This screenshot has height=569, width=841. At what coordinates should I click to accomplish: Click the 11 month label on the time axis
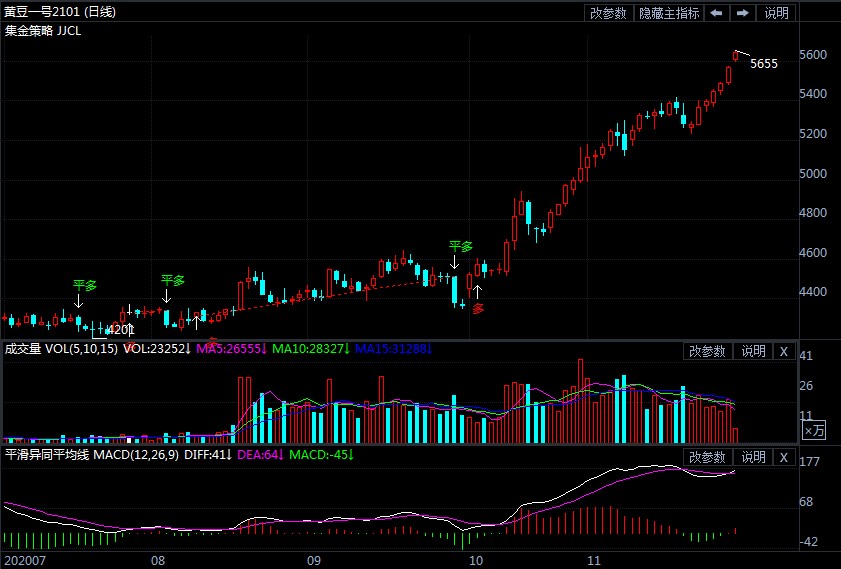coord(594,561)
